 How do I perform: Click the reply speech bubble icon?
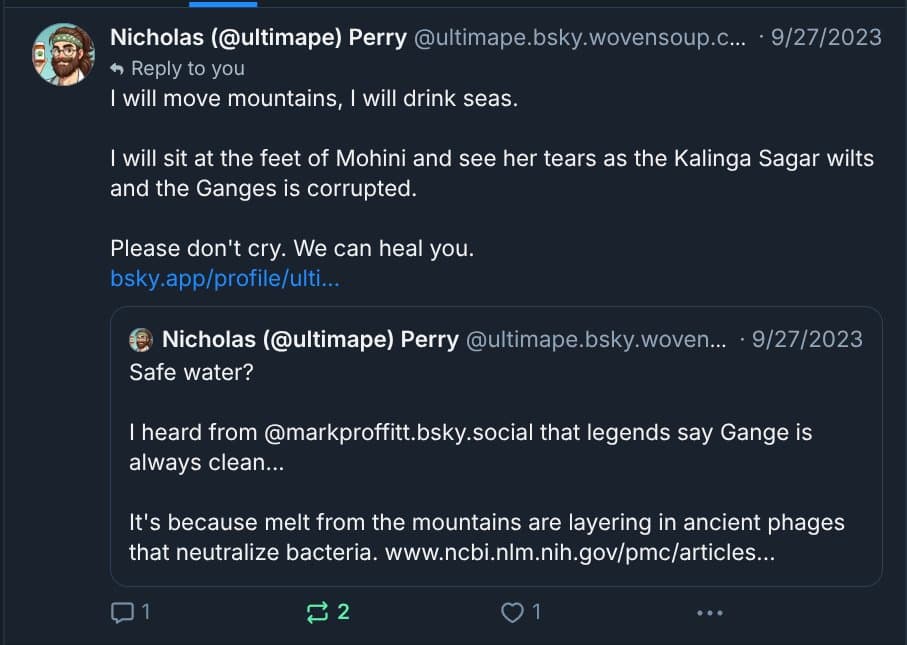coord(121,612)
